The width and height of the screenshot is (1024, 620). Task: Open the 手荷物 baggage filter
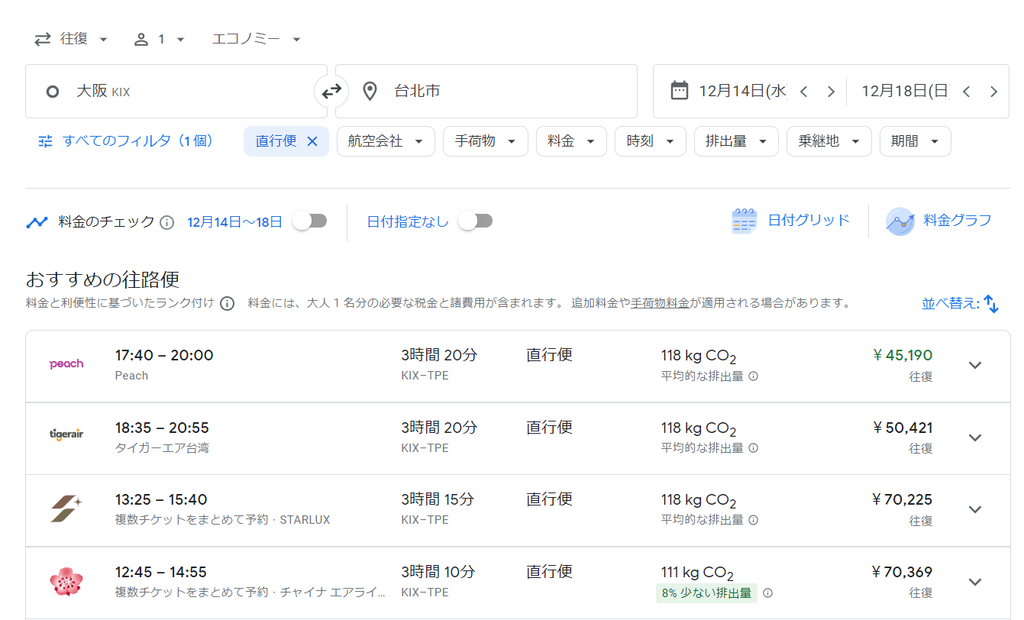(485, 141)
